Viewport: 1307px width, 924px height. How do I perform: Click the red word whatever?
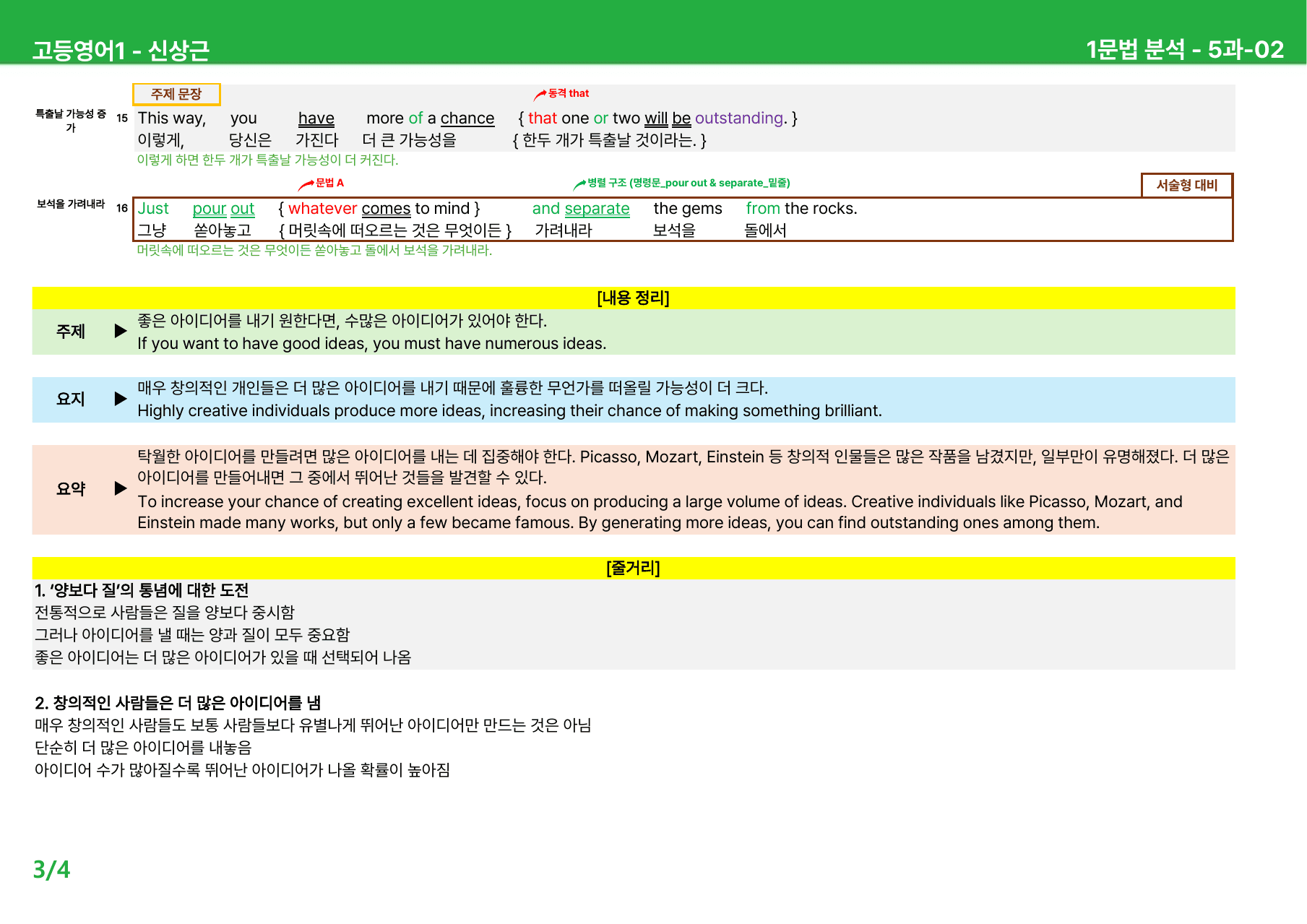click(323, 209)
